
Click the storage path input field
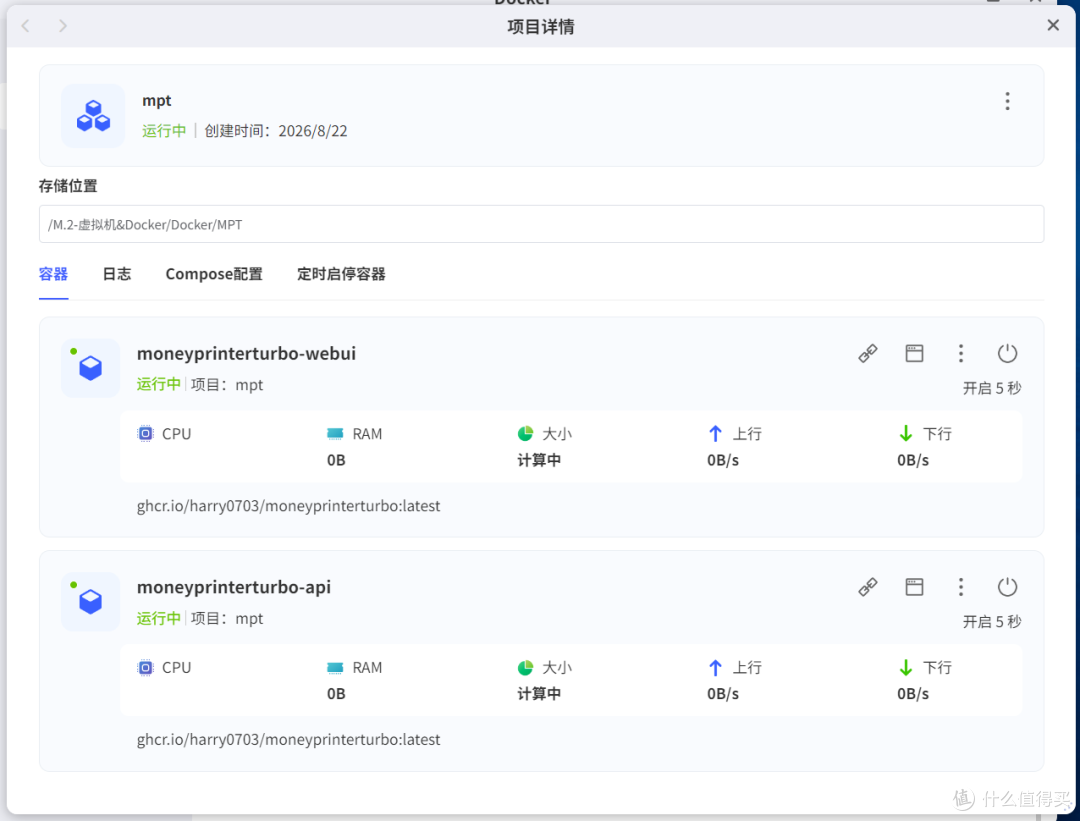point(541,224)
